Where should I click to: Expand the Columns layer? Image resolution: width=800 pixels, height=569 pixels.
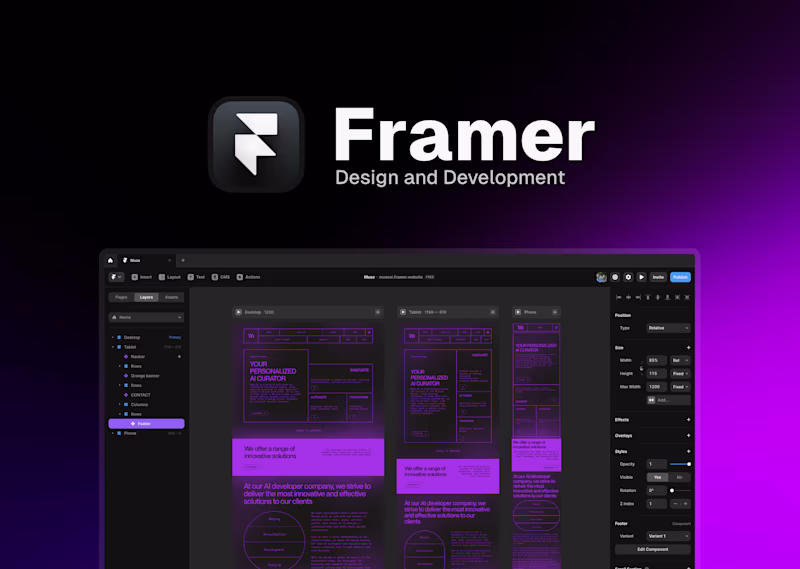(x=120, y=405)
